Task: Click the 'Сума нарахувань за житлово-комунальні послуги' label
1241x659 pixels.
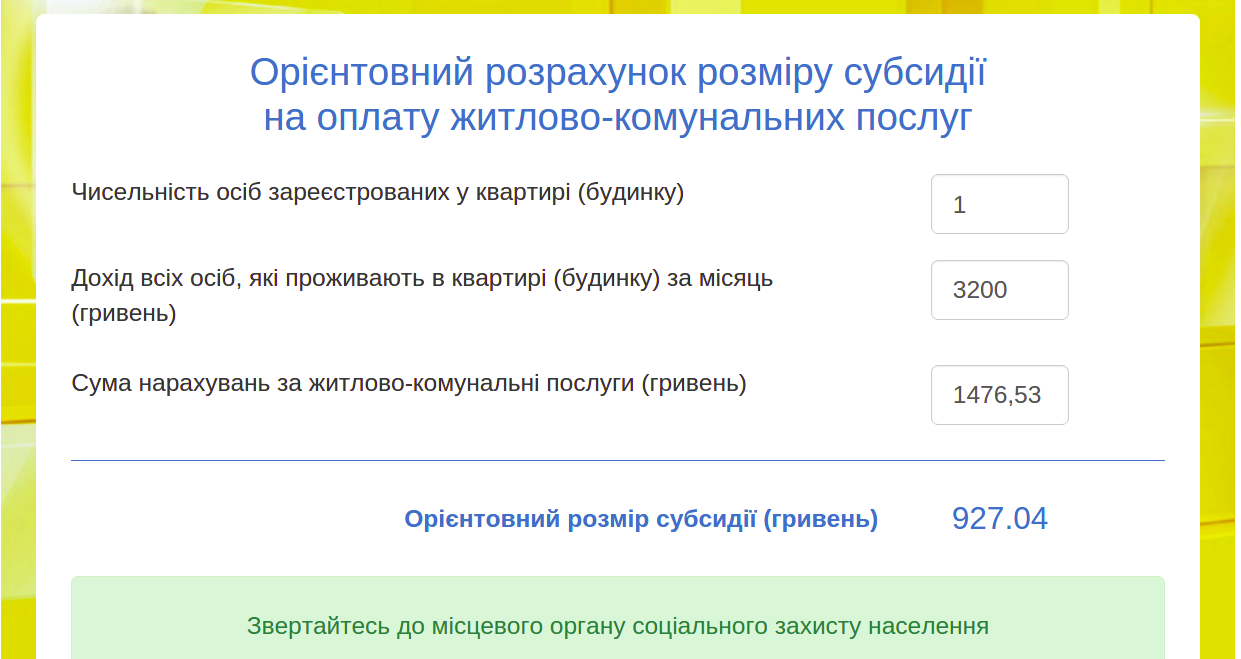Action: (x=408, y=383)
